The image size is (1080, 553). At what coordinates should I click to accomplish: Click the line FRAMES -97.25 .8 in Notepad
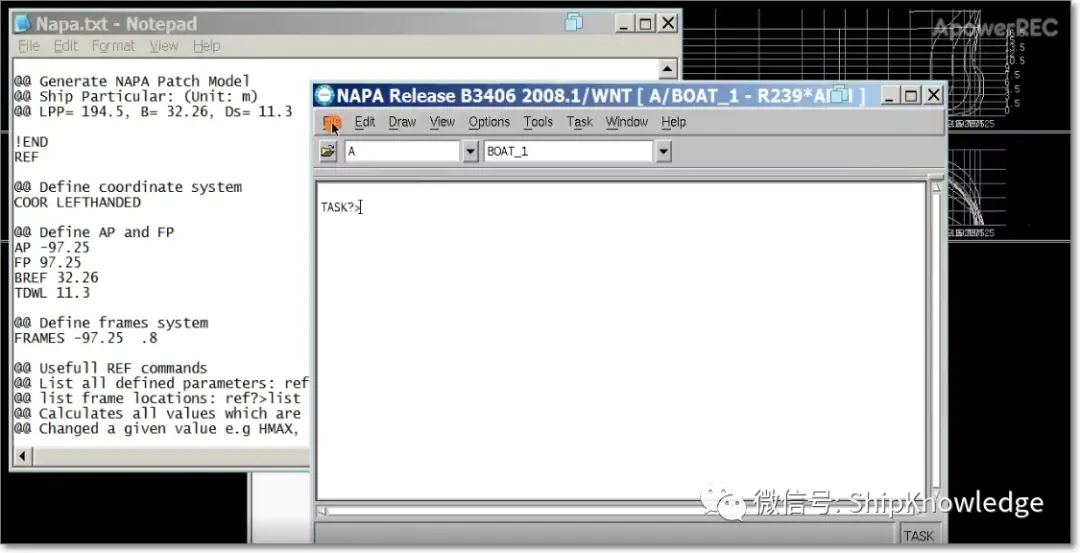point(85,338)
